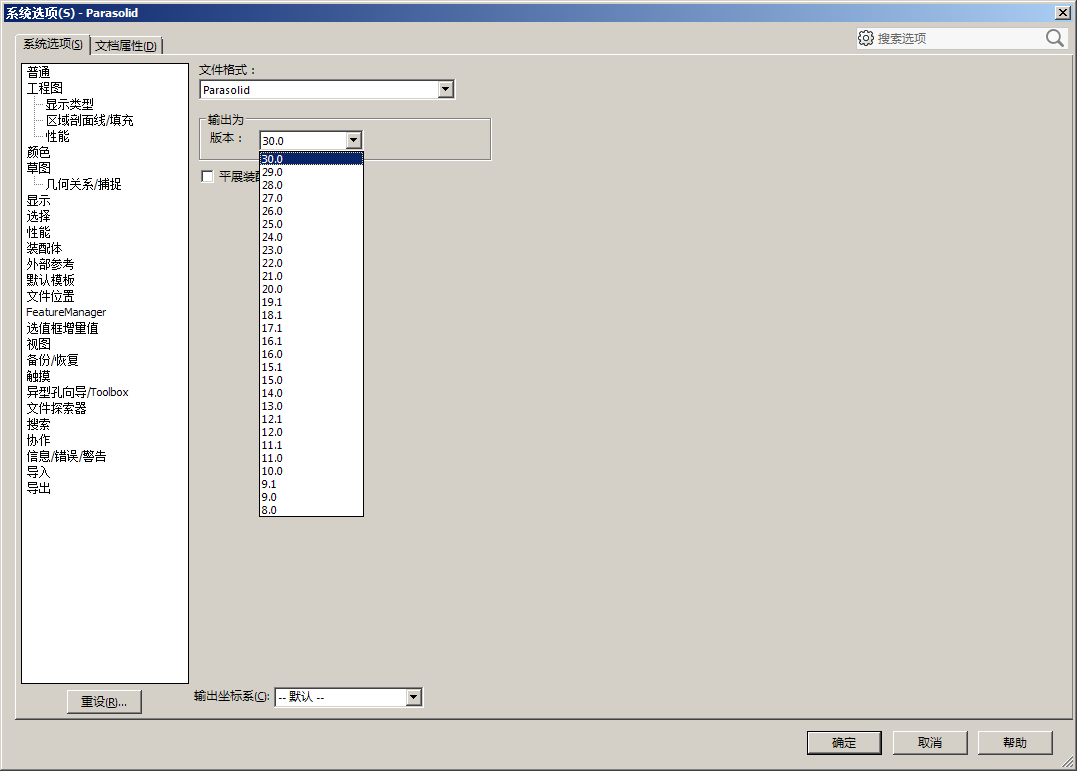Choose version 28.0 from the list

(x=311, y=185)
